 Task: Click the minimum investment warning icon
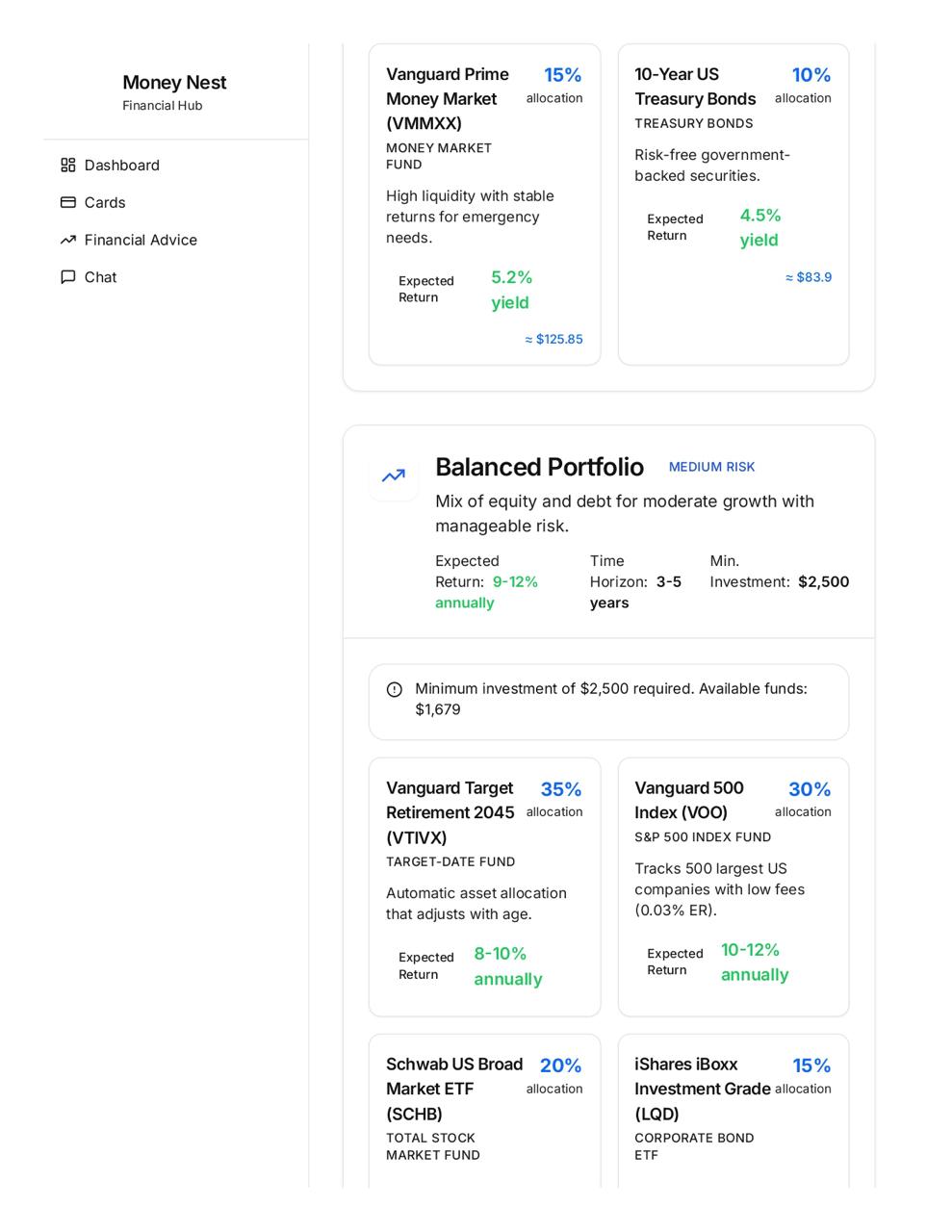[395, 690]
